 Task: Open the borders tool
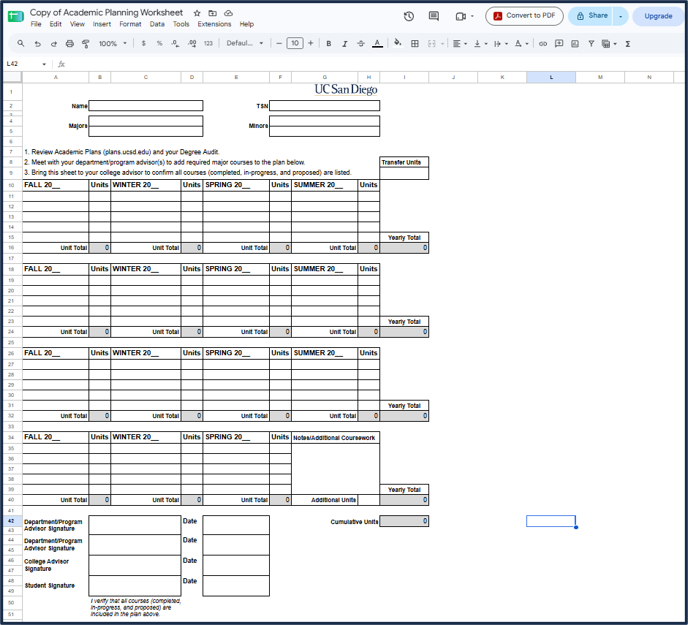click(x=415, y=43)
